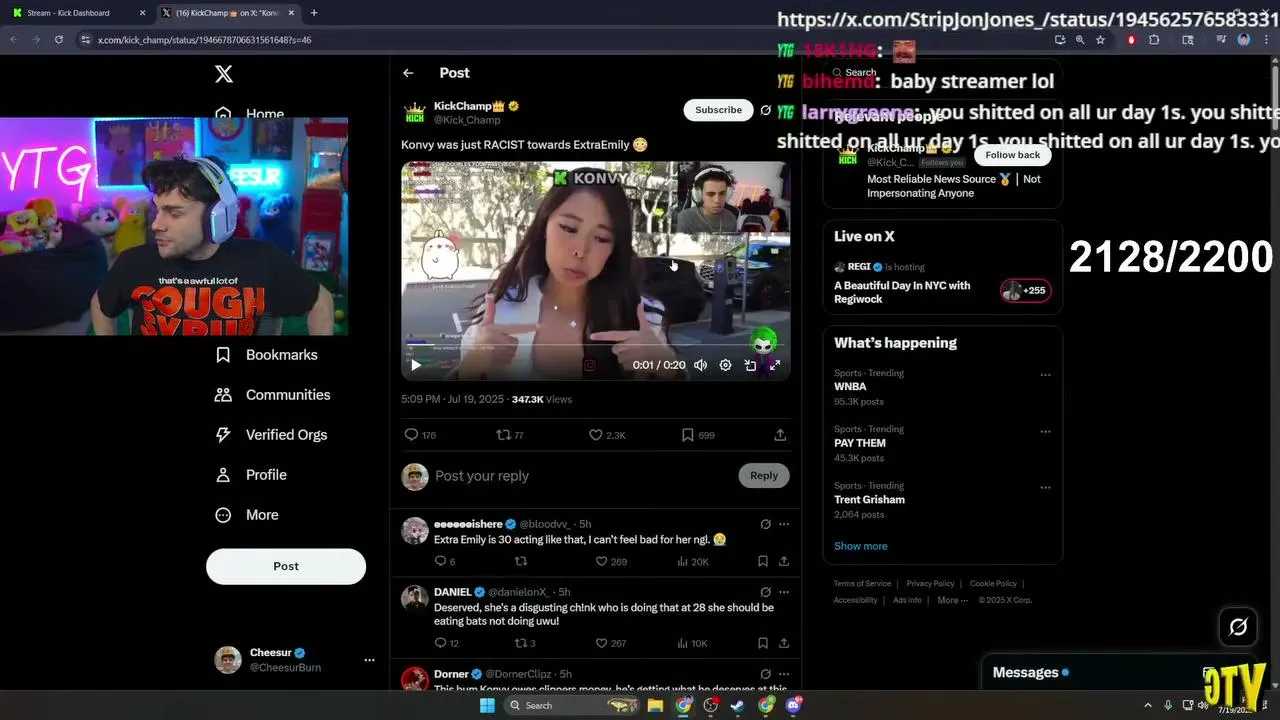The height and width of the screenshot is (720, 1280).
Task: Open more options on bloodvv_ reply
Action: tap(784, 524)
